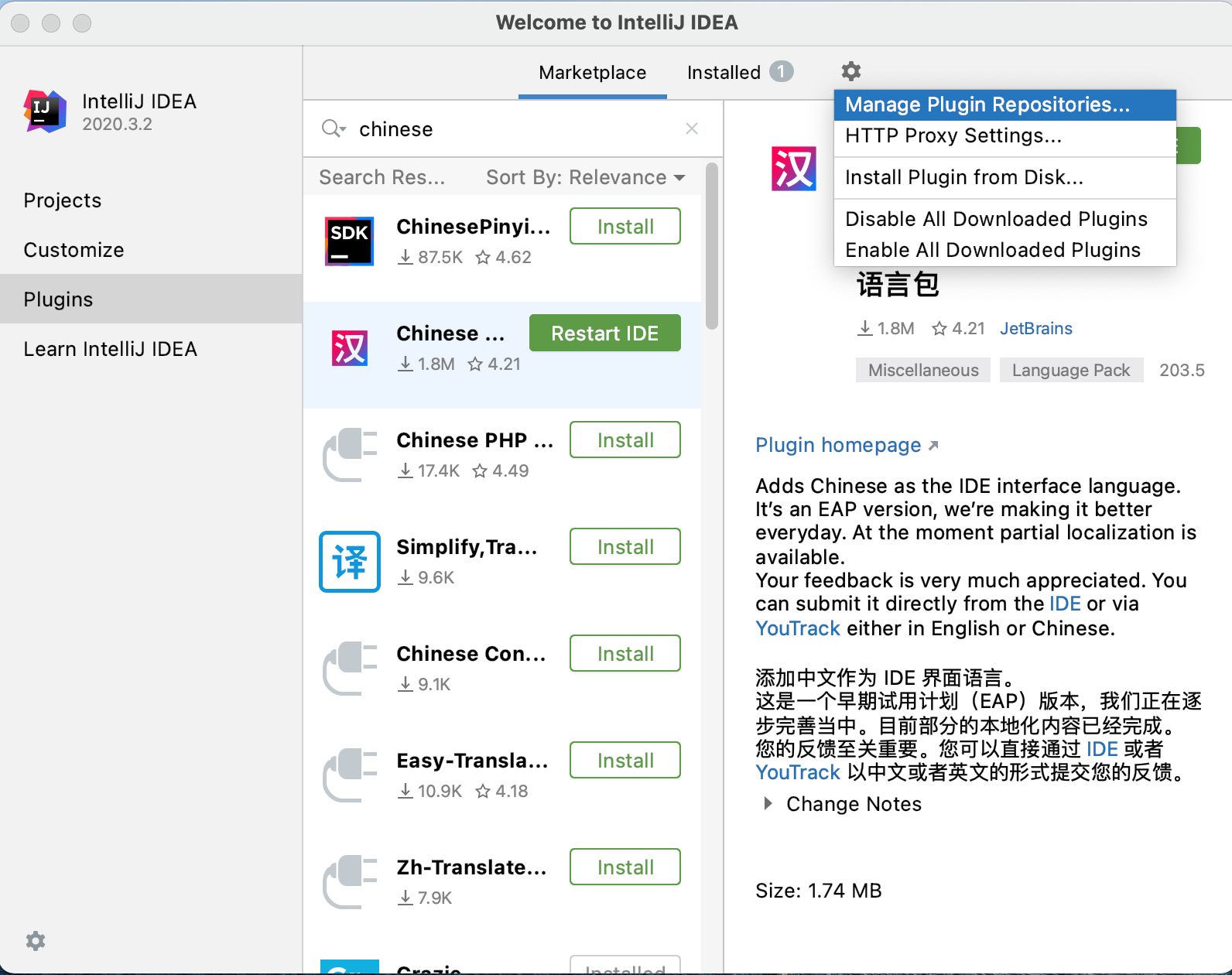Install the Chinese Con... plugin
Screen dimensions: 1232x975
625,653
